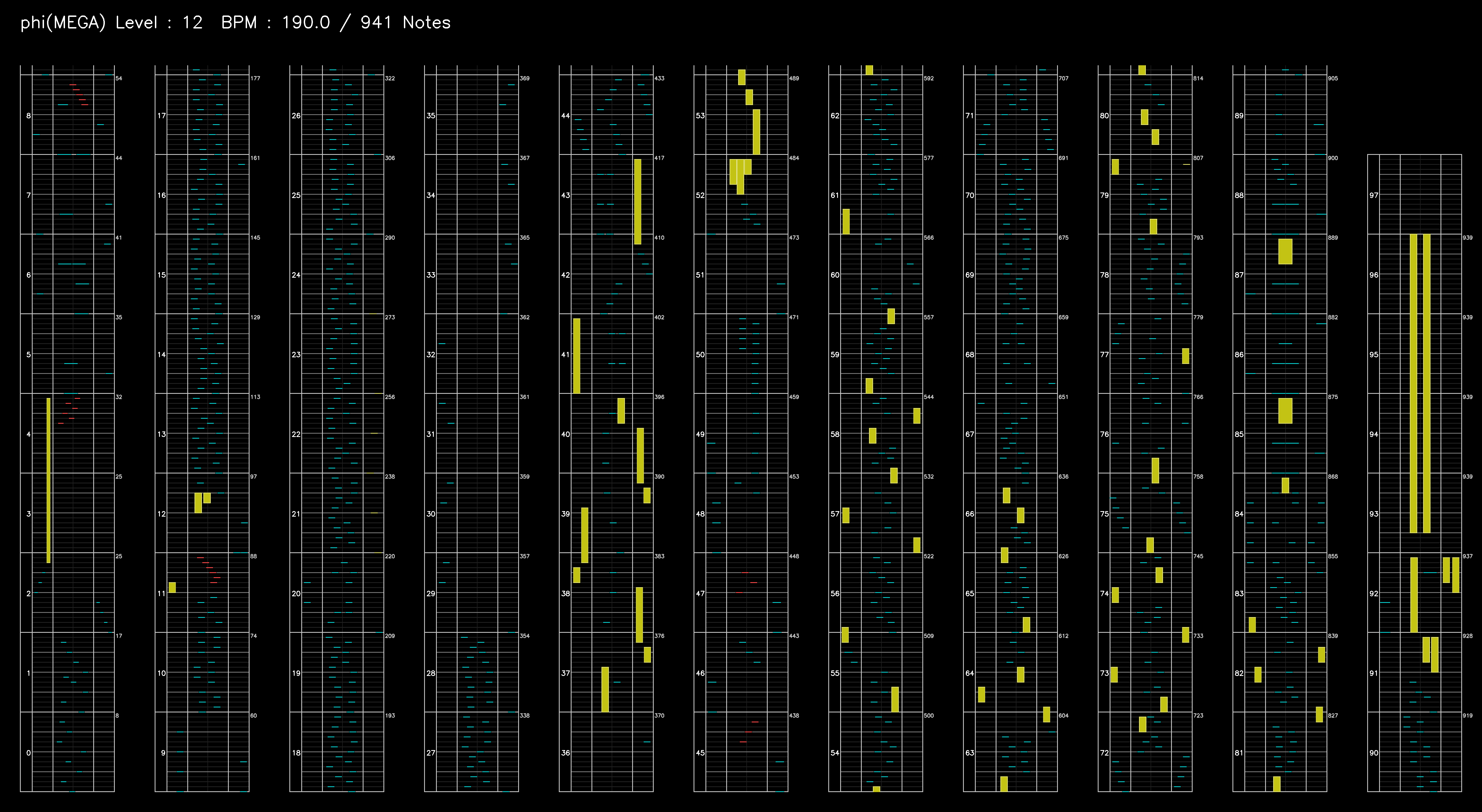Select measure label 41 in fifth column
The height and width of the screenshot is (812, 1482).
(565, 354)
